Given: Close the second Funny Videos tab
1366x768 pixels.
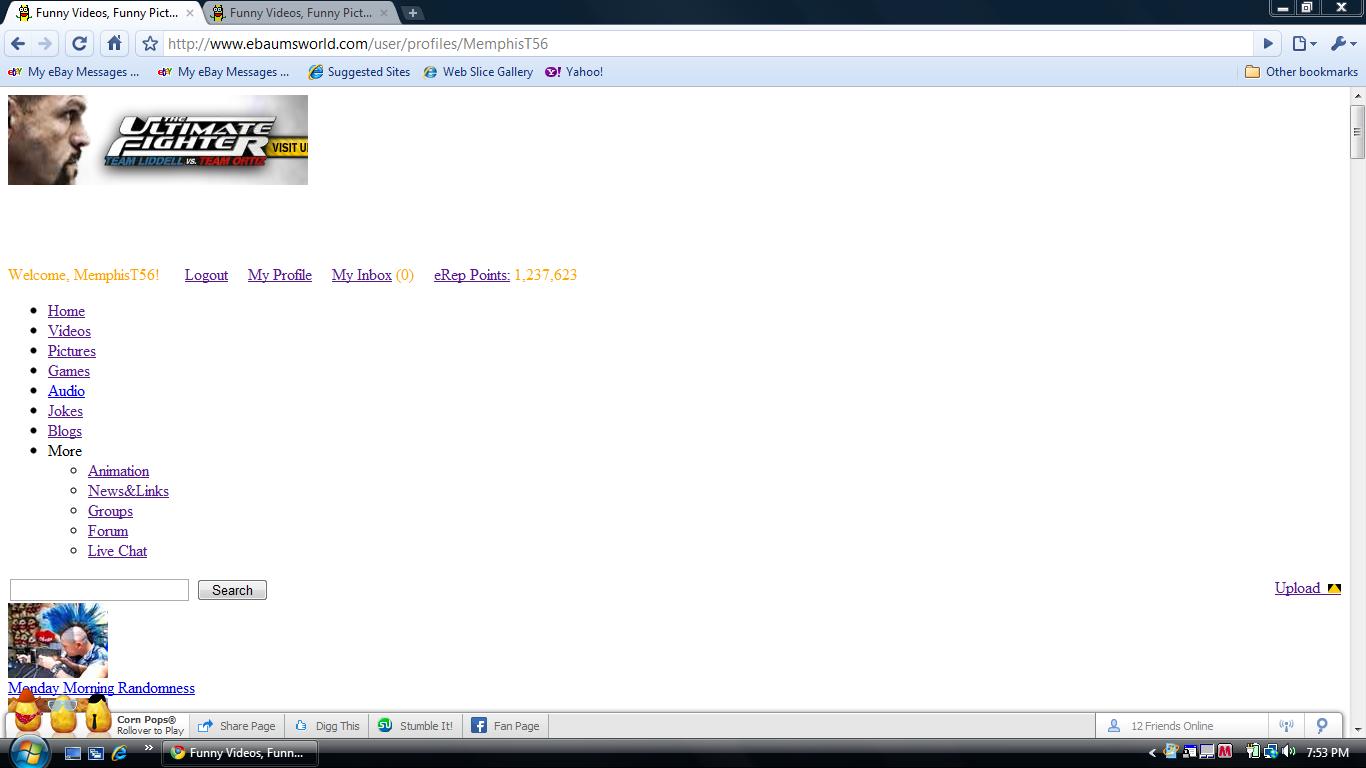Looking at the screenshot, I should (x=384, y=13).
